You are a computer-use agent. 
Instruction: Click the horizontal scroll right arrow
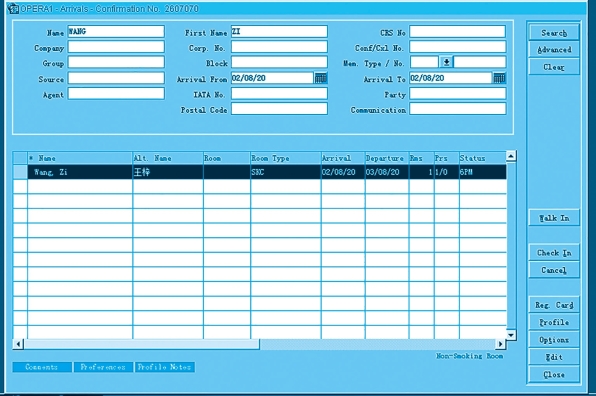click(x=501, y=344)
